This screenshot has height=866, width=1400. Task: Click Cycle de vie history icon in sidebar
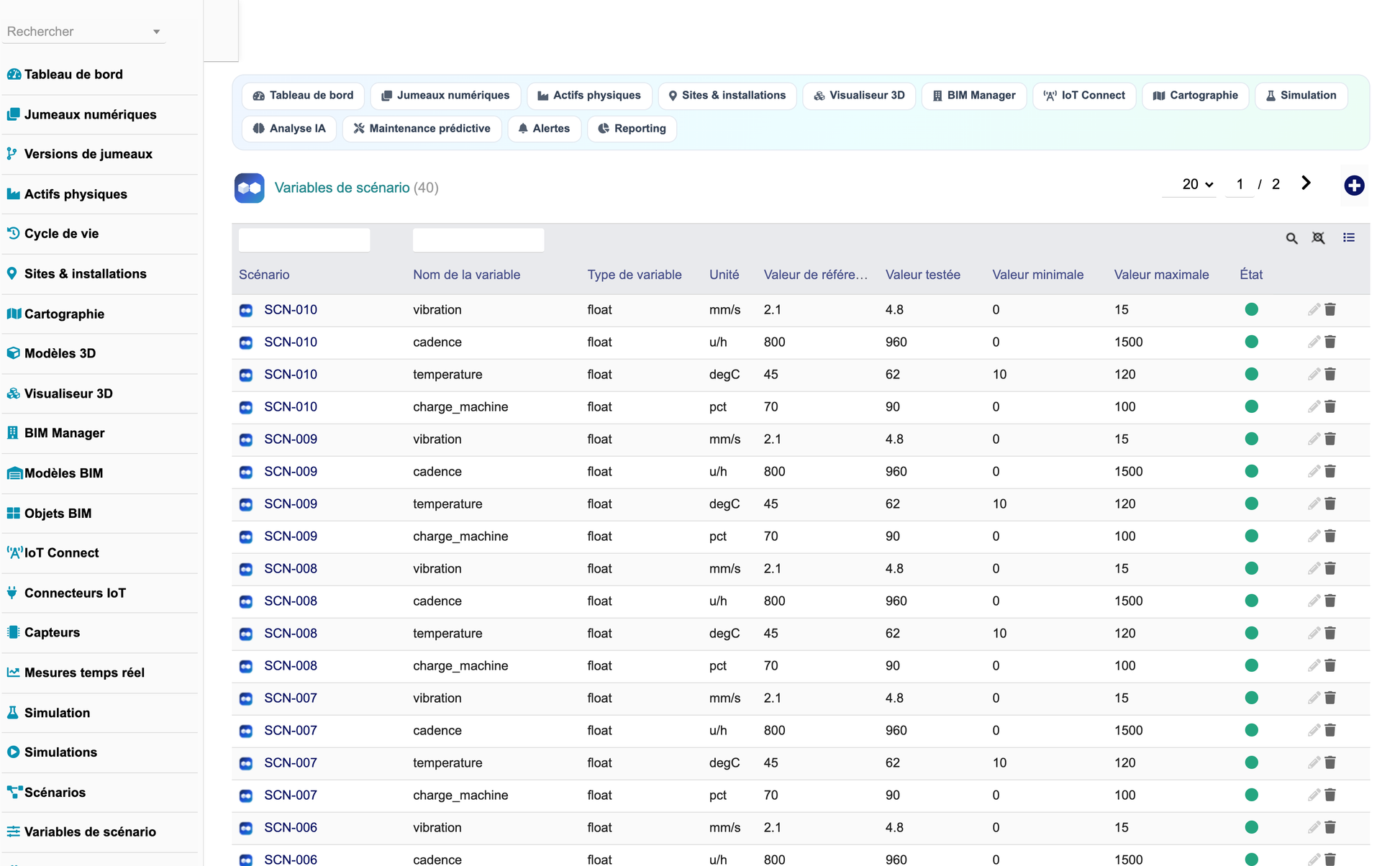coord(13,233)
